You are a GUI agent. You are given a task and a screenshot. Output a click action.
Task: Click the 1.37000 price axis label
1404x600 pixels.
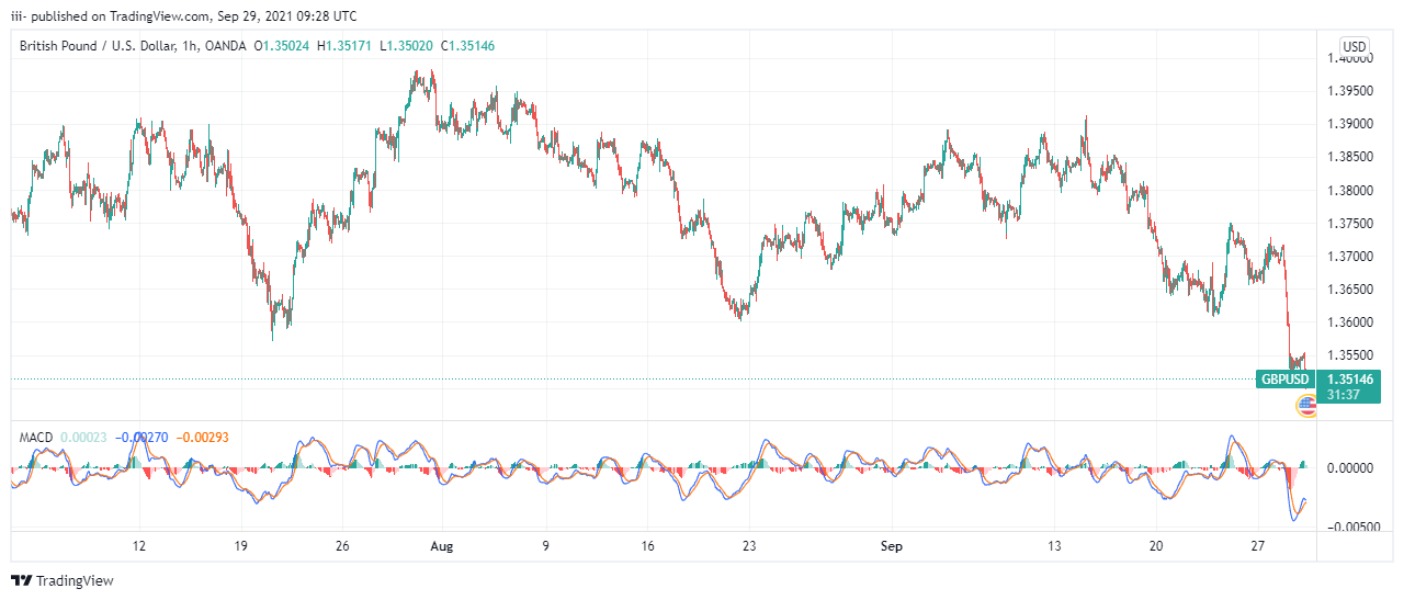coord(1349,256)
